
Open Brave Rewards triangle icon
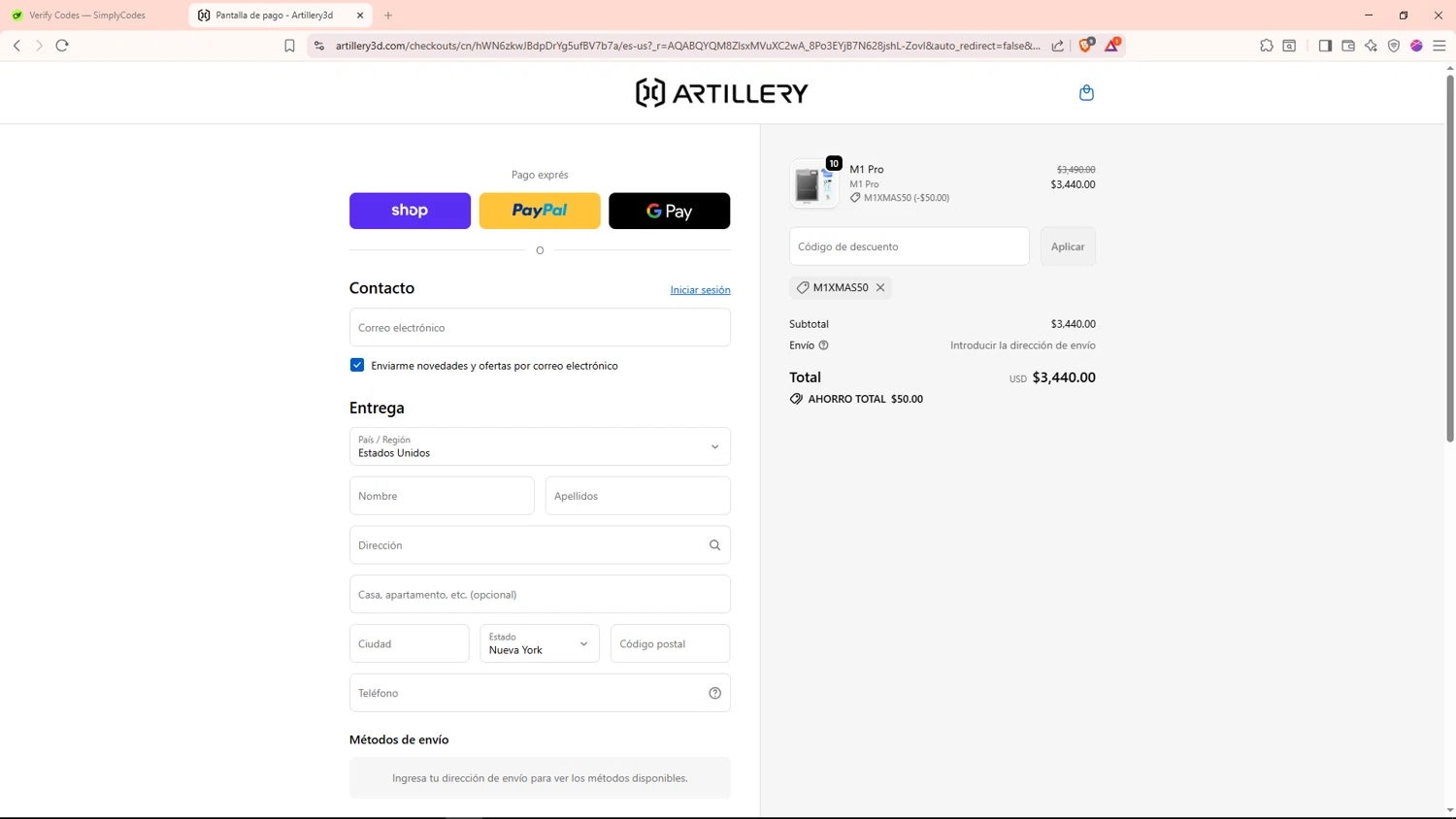coord(1112,45)
